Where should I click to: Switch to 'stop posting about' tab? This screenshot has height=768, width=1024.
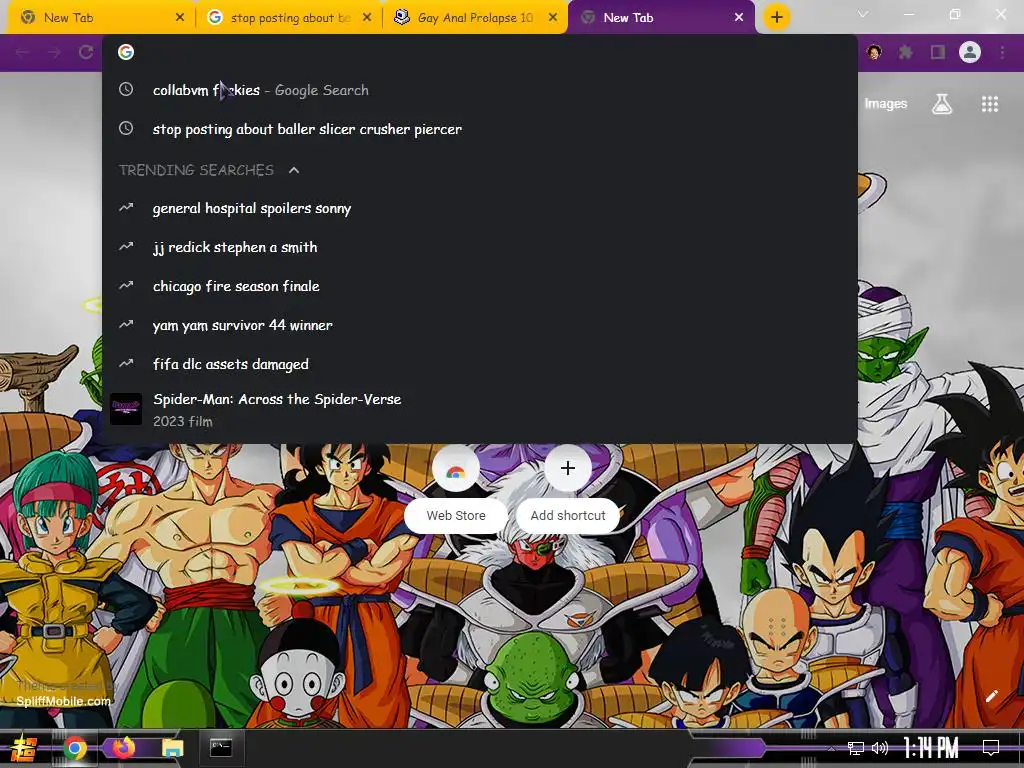click(287, 18)
